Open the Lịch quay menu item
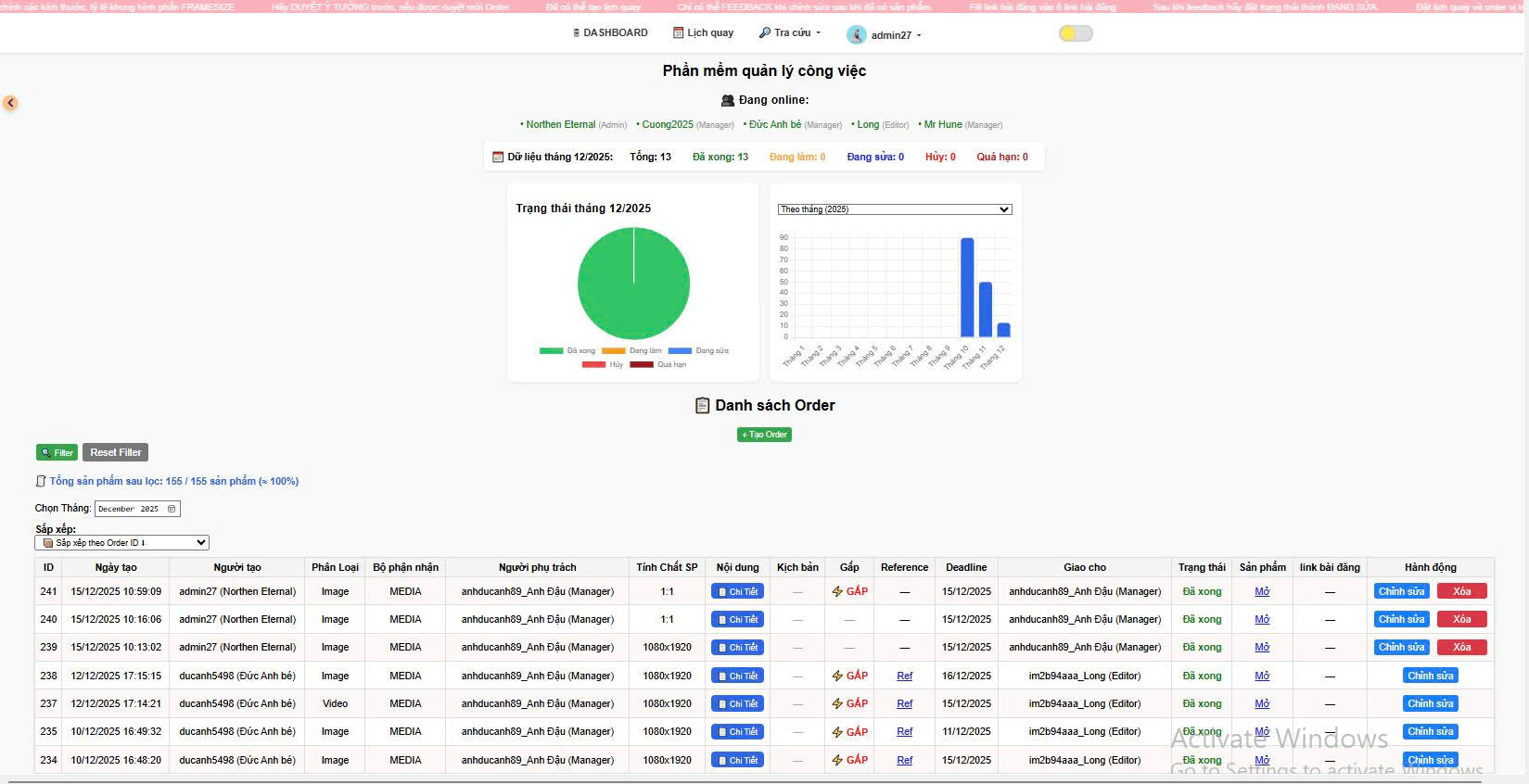The width and height of the screenshot is (1529, 784). [703, 32]
